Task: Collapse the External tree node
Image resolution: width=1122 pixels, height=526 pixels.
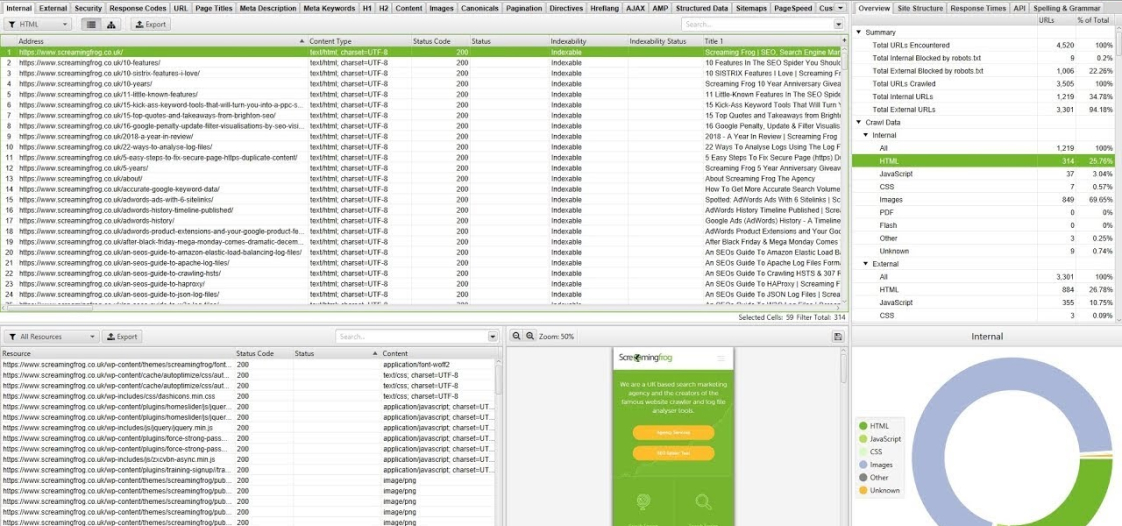Action: point(865,264)
